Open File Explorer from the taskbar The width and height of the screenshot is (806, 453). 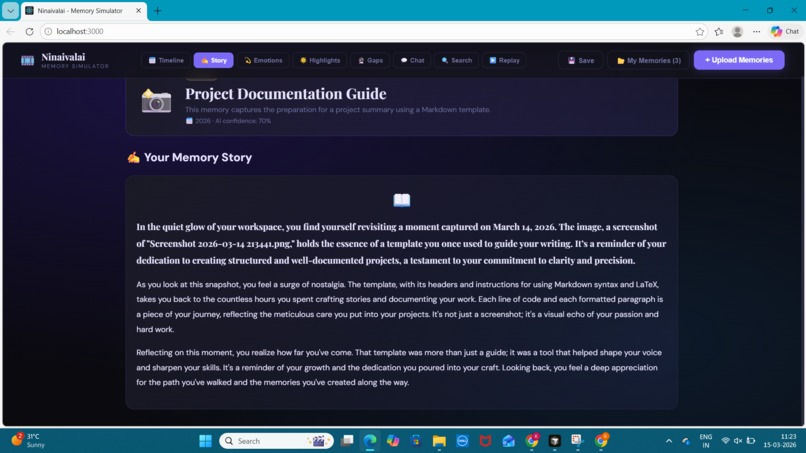click(x=439, y=441)
